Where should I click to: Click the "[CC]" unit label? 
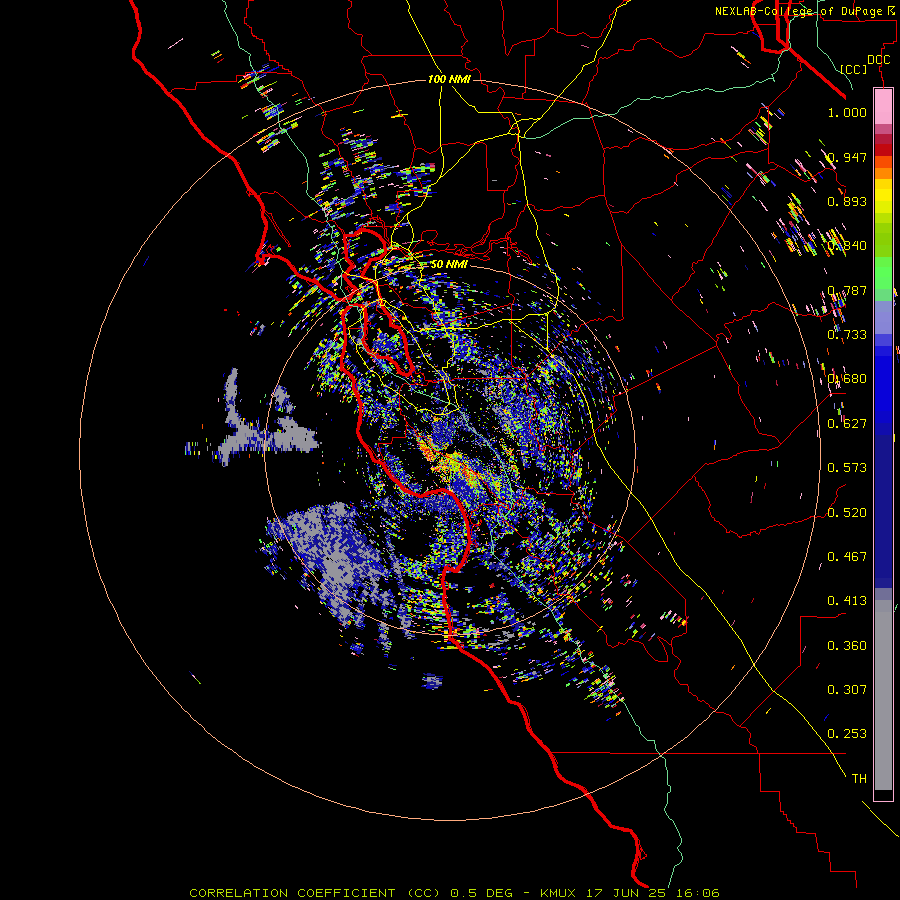click(854, 69)
